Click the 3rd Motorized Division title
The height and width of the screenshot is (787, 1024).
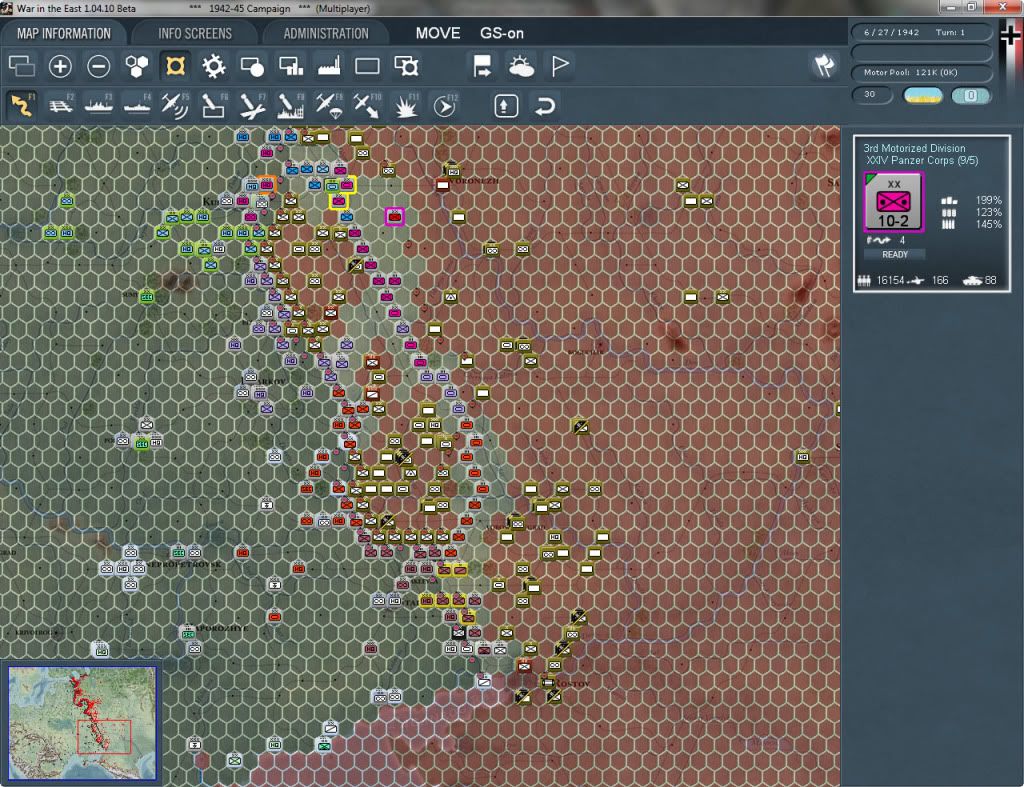(x=914, y=148)
